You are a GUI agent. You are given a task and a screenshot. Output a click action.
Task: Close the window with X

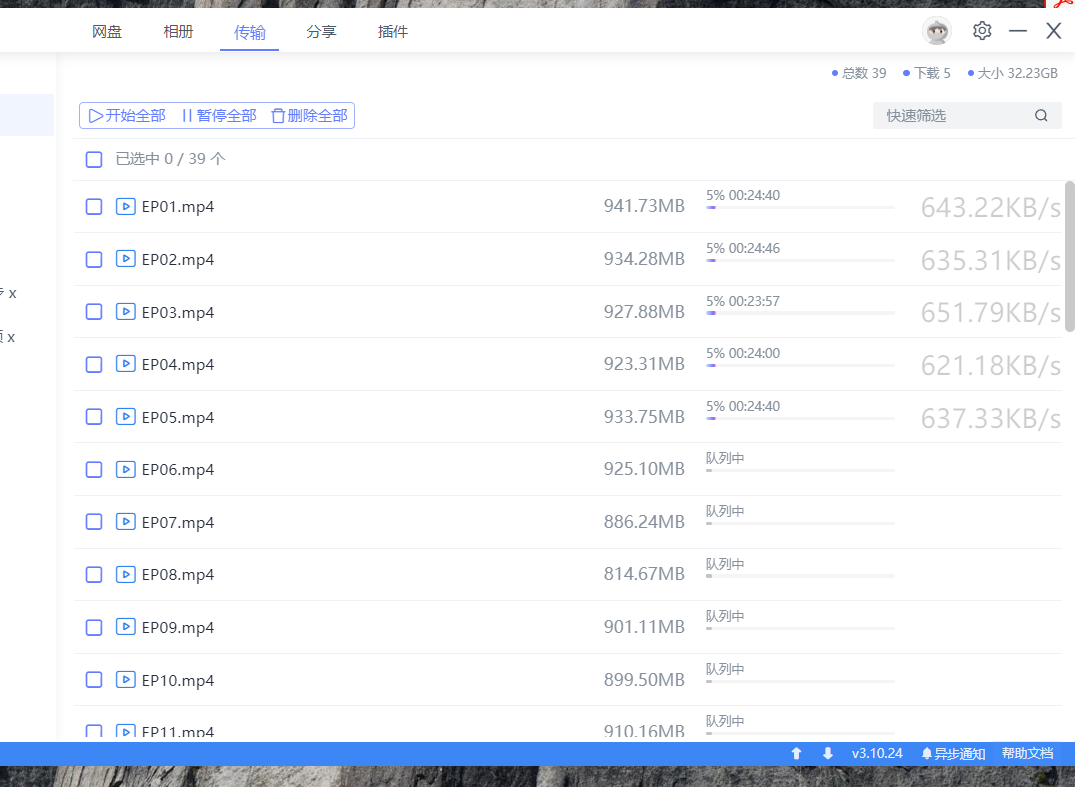[x=1054, y=31]
